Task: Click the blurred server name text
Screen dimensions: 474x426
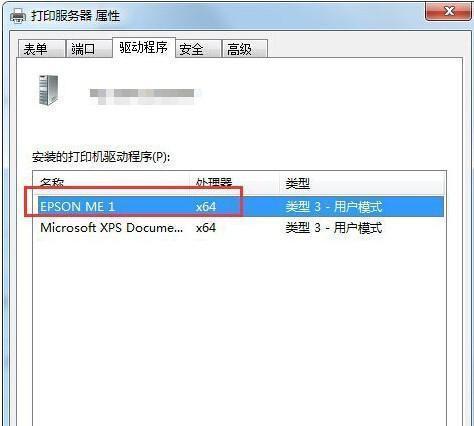Action: (x=142, y=95)
